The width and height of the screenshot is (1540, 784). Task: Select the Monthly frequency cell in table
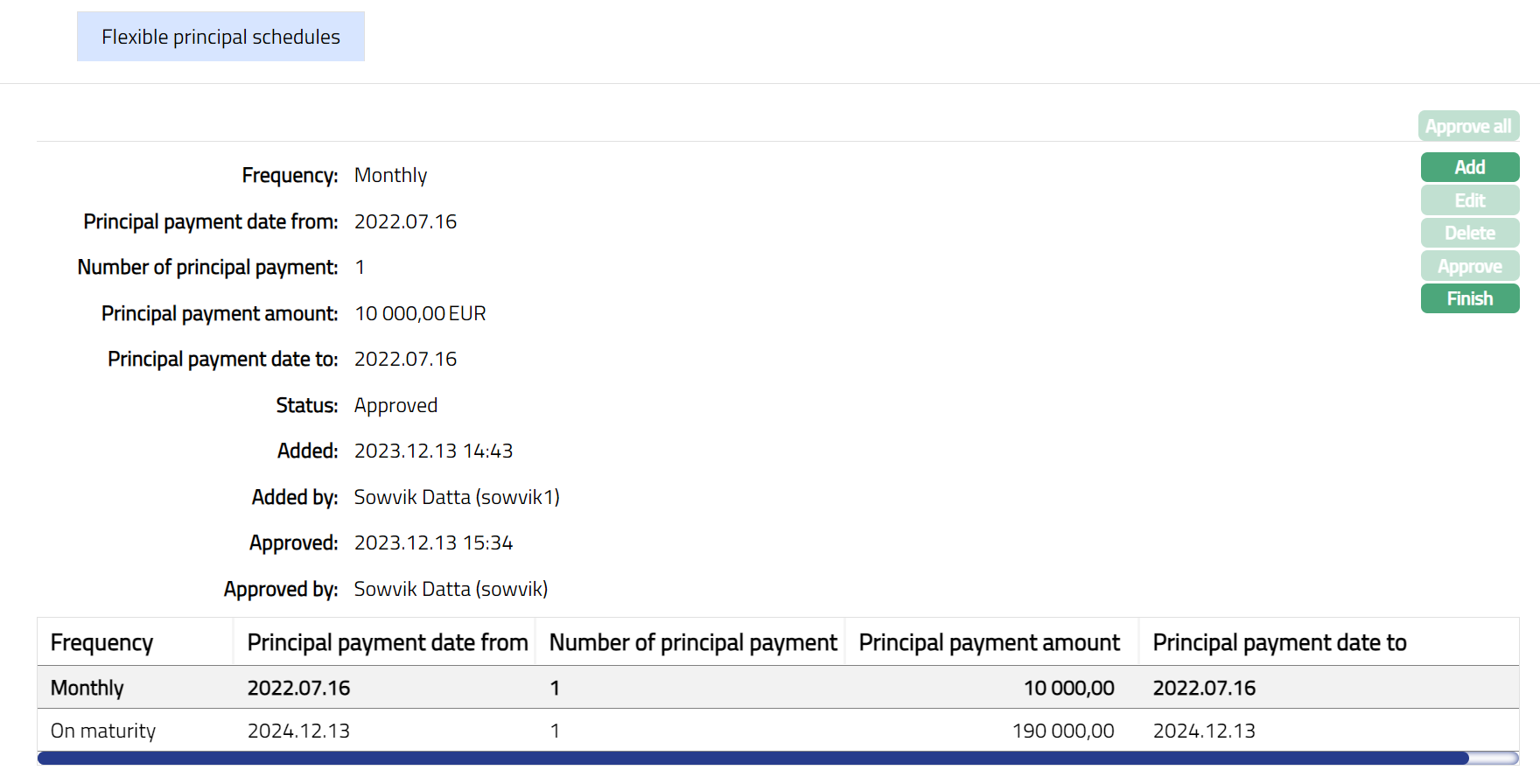pos(87,688)
